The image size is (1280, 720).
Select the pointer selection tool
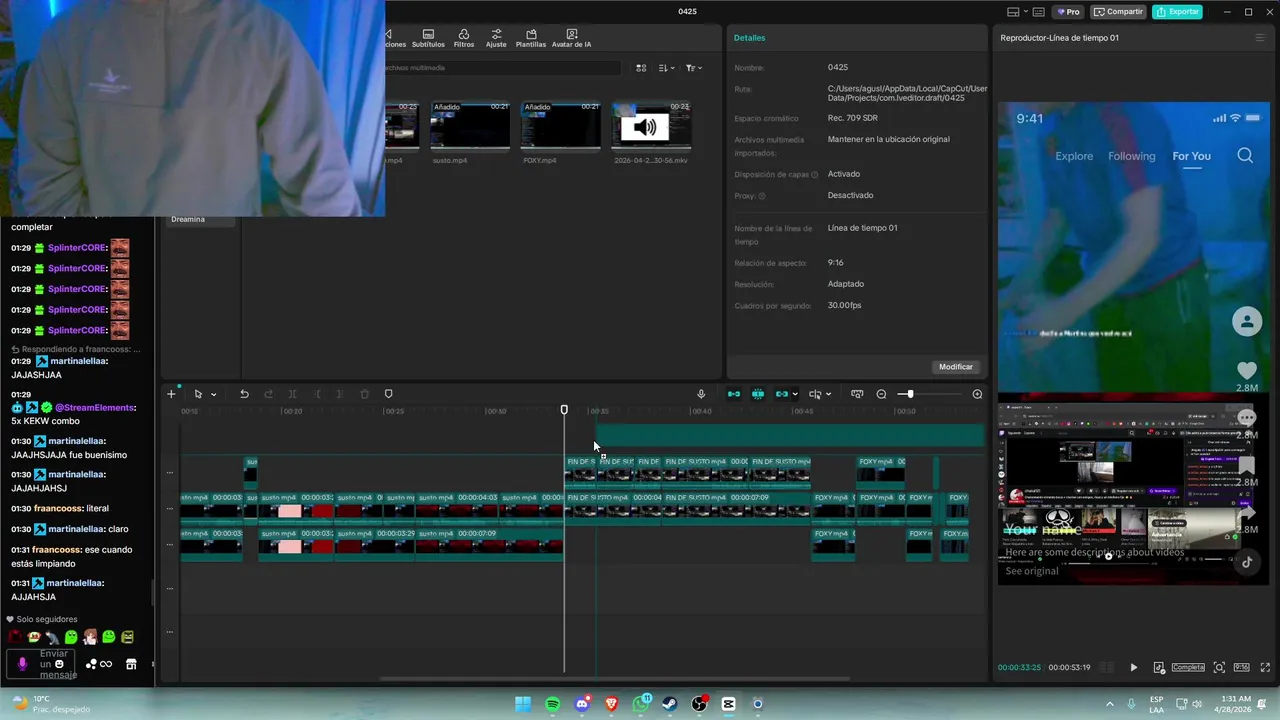click(x=198, y=394)
